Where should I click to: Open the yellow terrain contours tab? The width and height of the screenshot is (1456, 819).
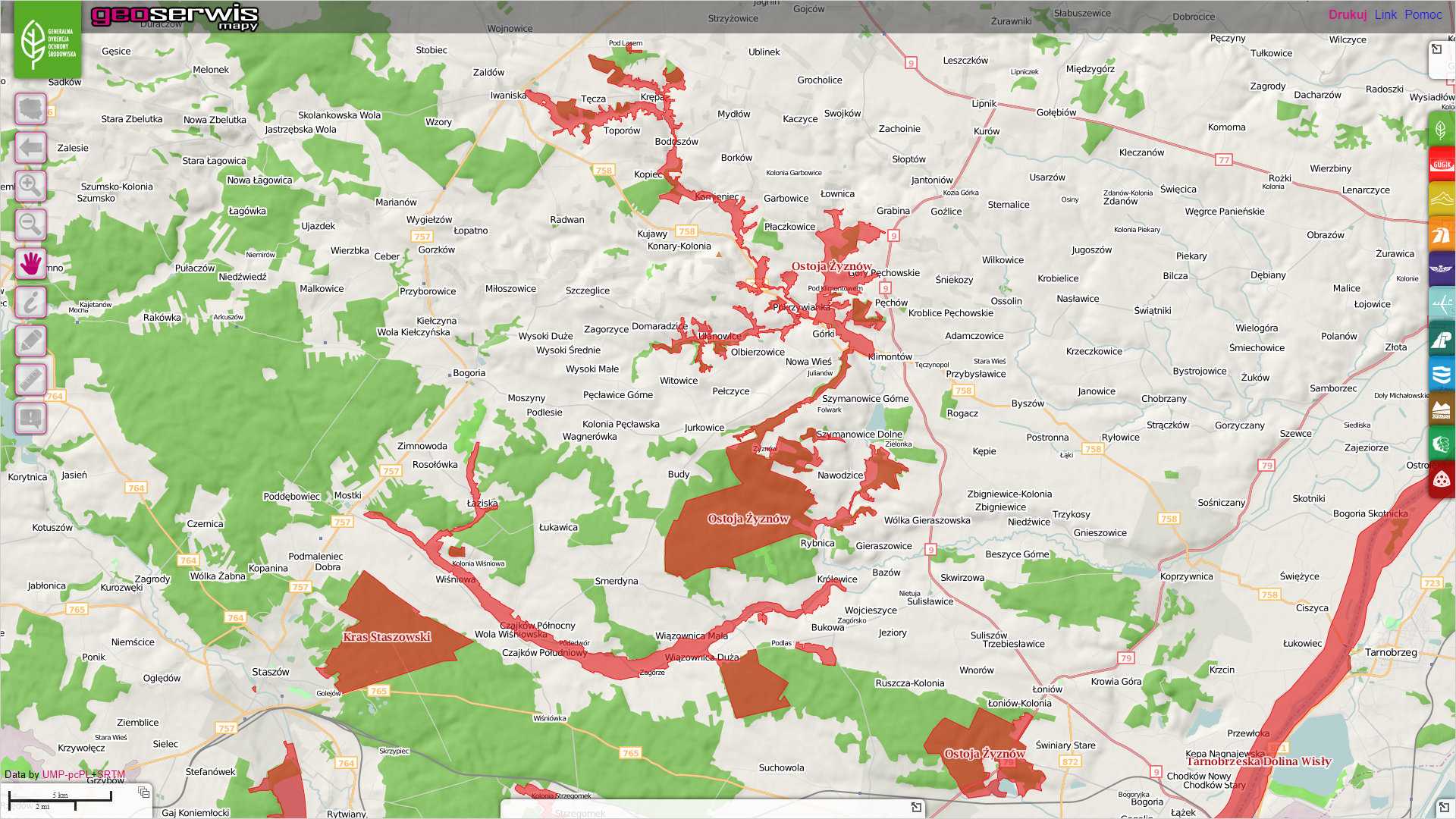1442,199
